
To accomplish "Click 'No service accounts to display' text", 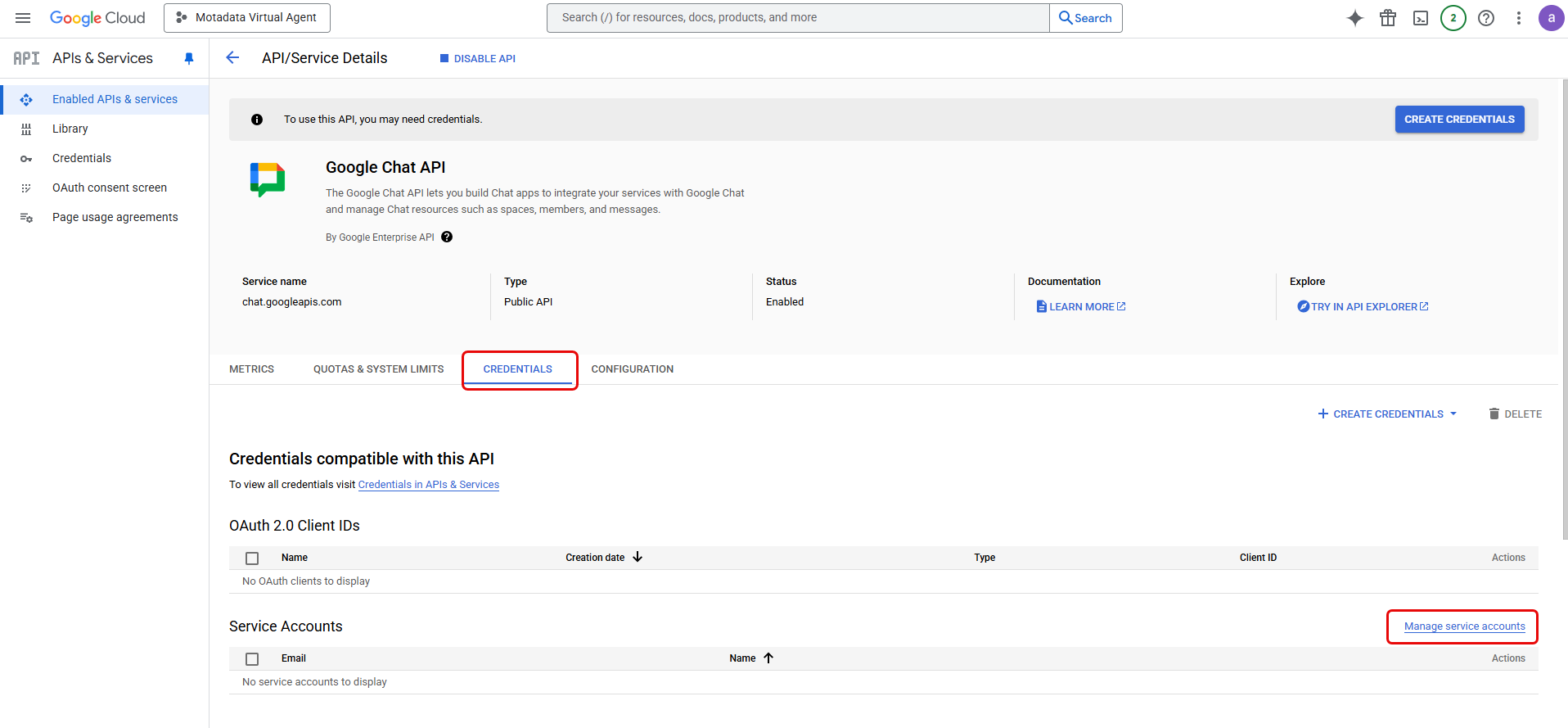I will point(314,682).
